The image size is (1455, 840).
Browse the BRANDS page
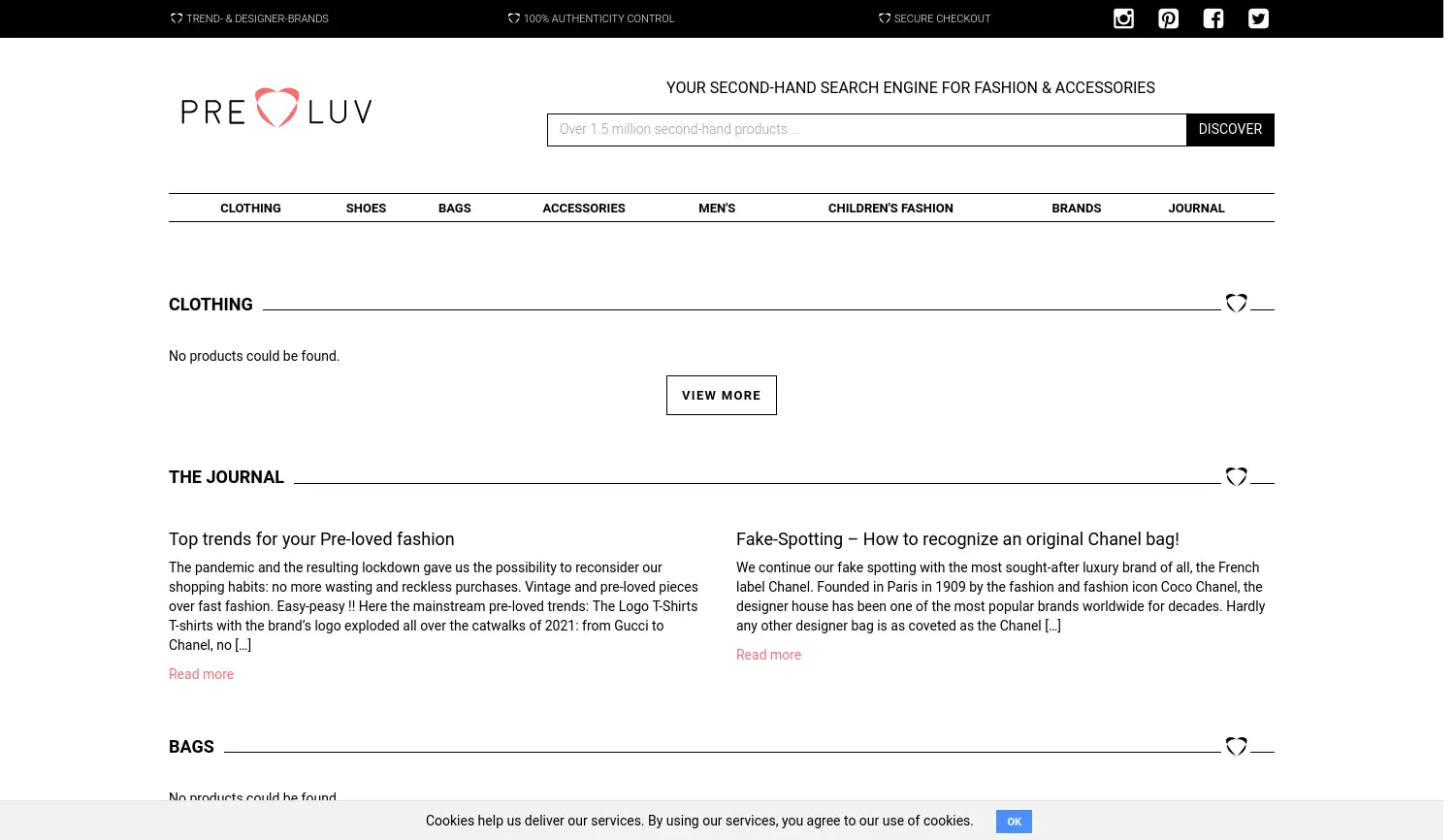click(1077, 208)
